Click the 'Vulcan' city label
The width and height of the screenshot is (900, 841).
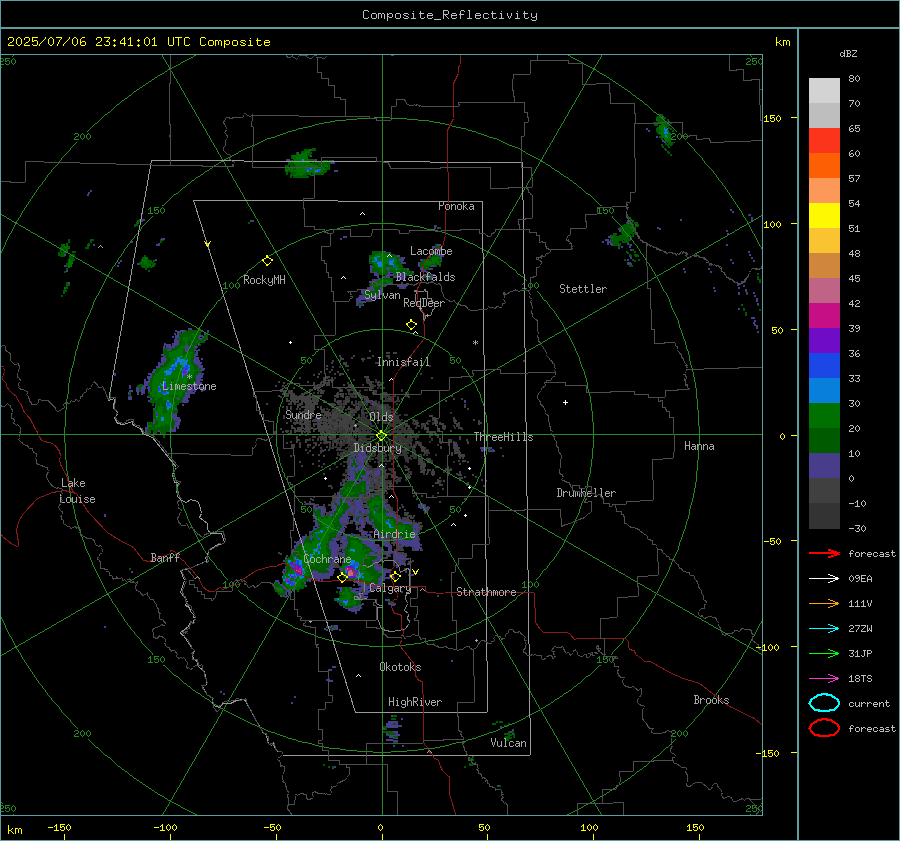(x=509, y=743)
